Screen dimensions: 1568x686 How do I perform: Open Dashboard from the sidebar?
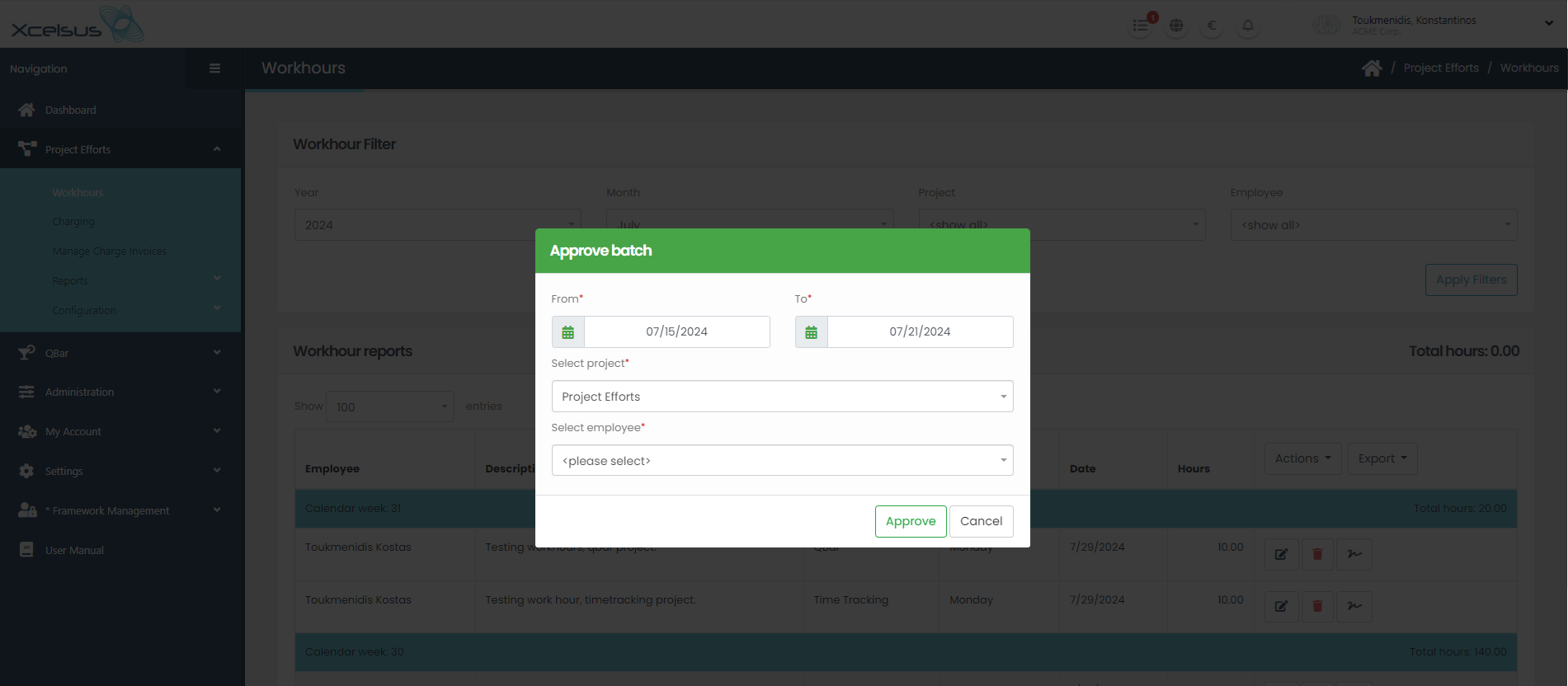[x=70, y=110]
